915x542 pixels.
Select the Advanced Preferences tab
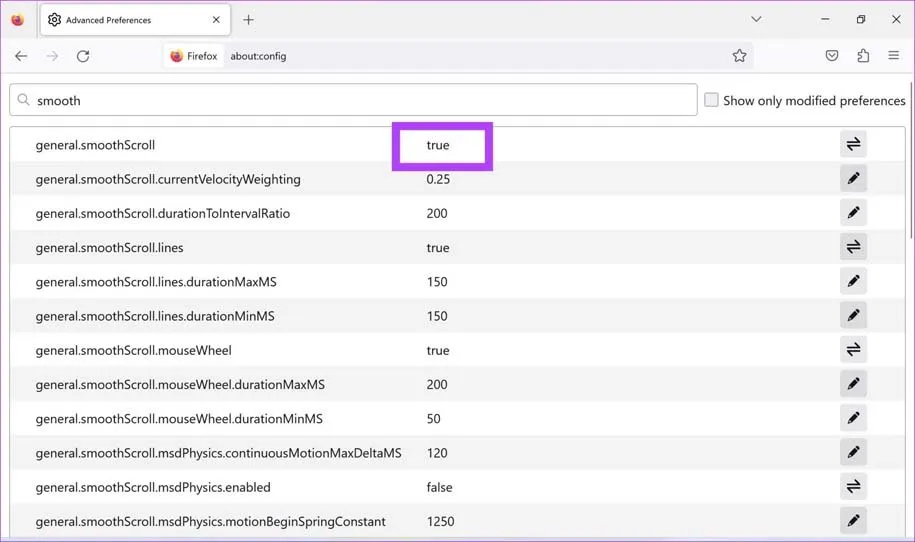coord(130,20)
